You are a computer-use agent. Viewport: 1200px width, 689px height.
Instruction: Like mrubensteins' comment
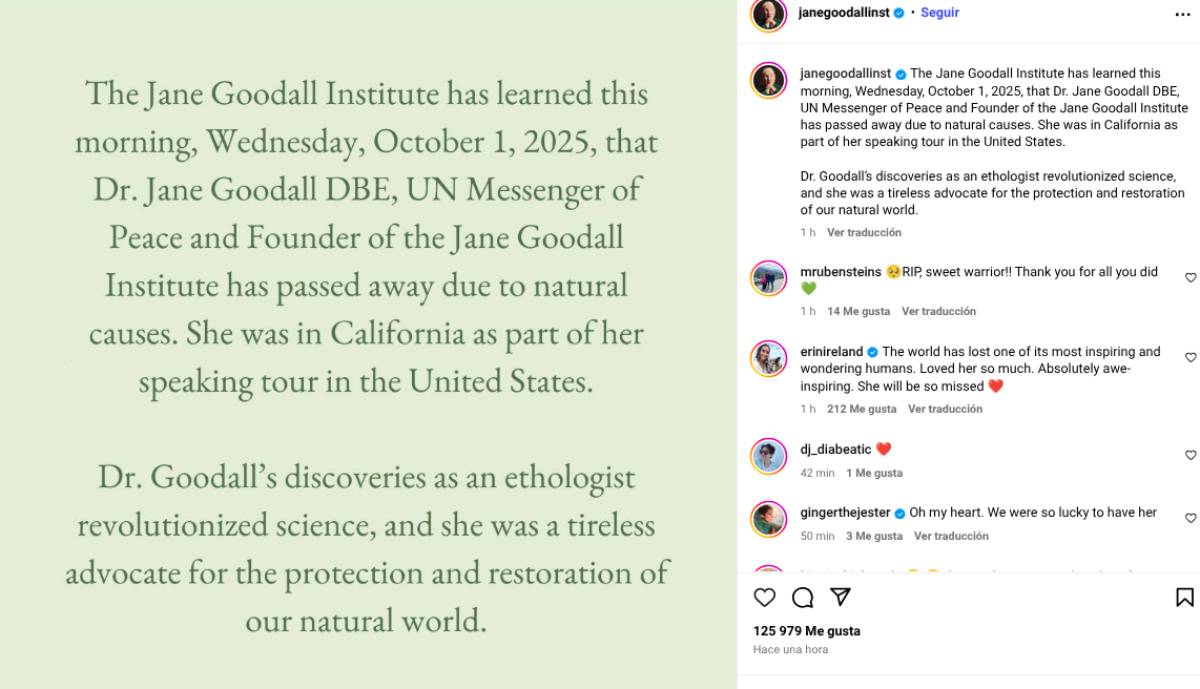coord(1190,278)
